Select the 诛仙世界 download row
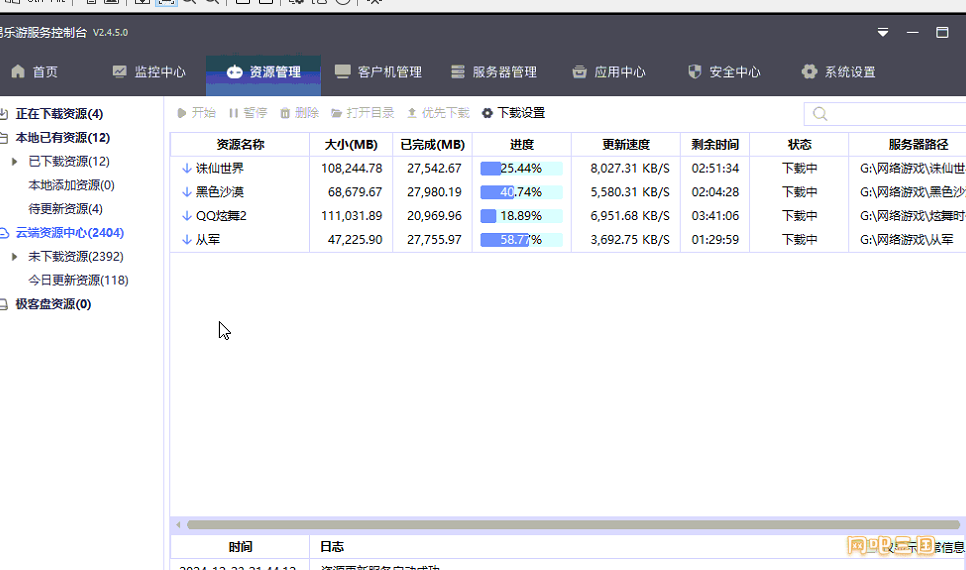This screenshot has height=570, width=966. (x=568, y=168)
